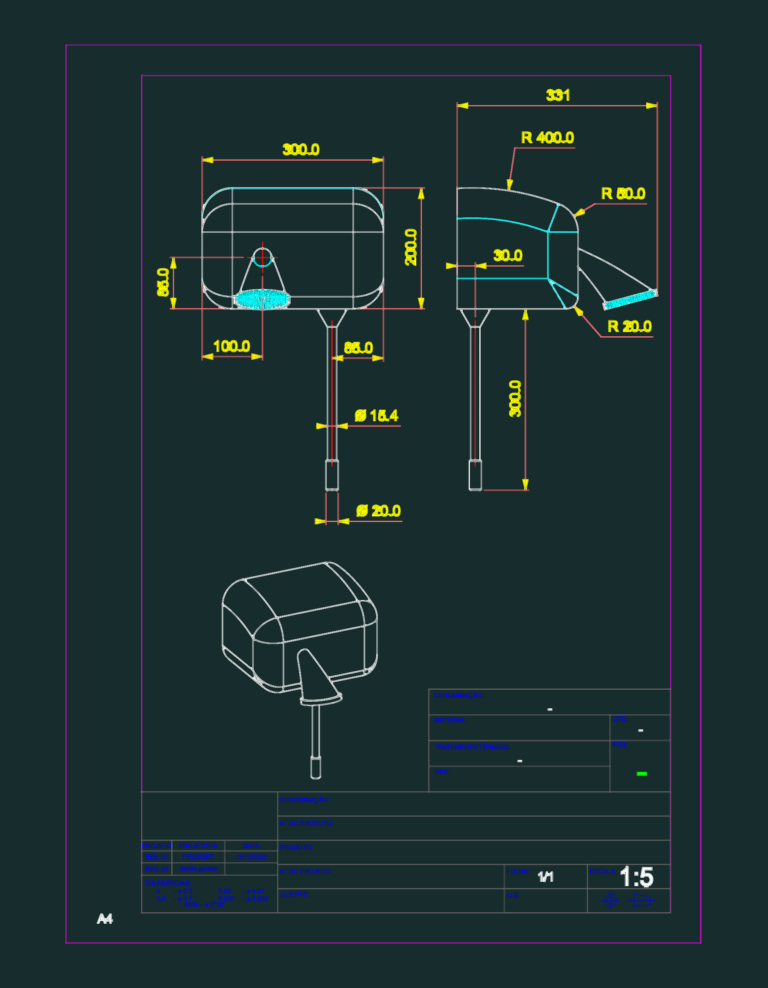Select the 200.0 height dimension text
Image resolution: width=768 pixels, height=988 pixels.
[x=411, y=247]
